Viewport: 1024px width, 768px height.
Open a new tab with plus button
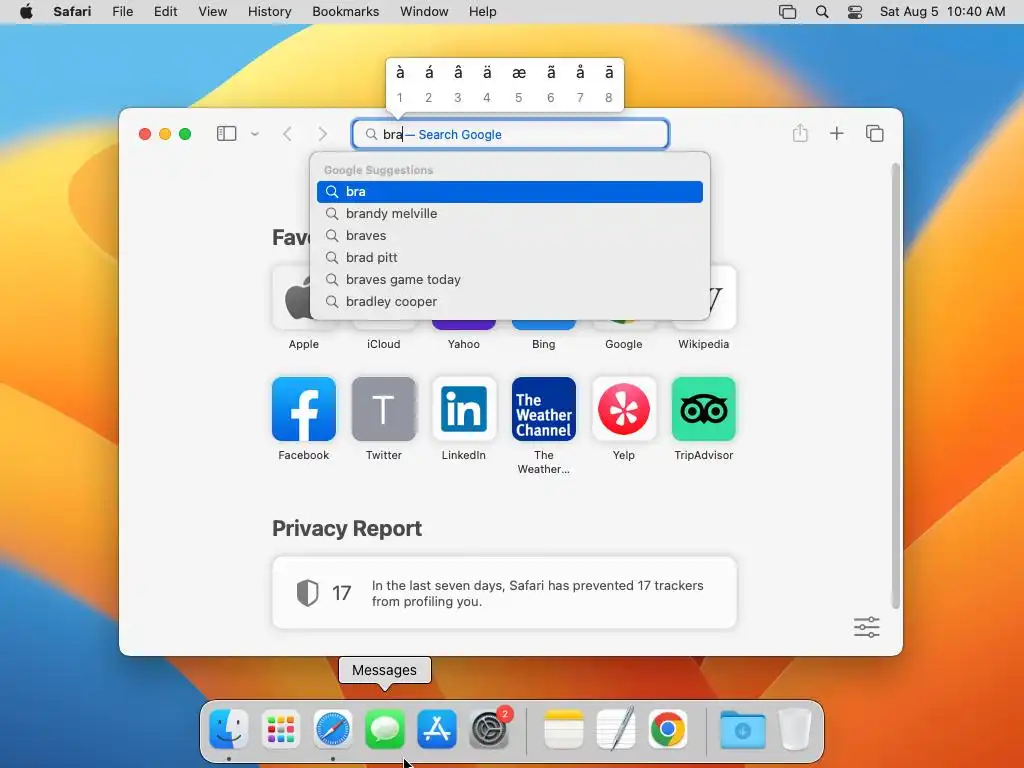[837, 133]
